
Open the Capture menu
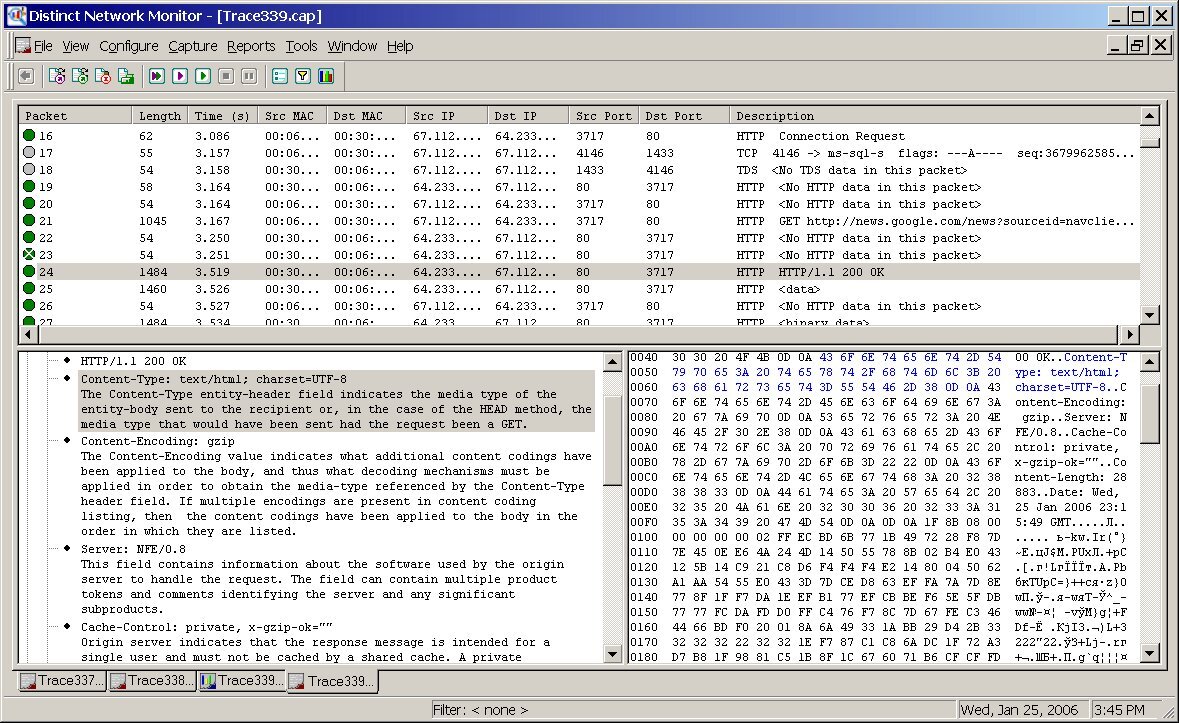192,46
